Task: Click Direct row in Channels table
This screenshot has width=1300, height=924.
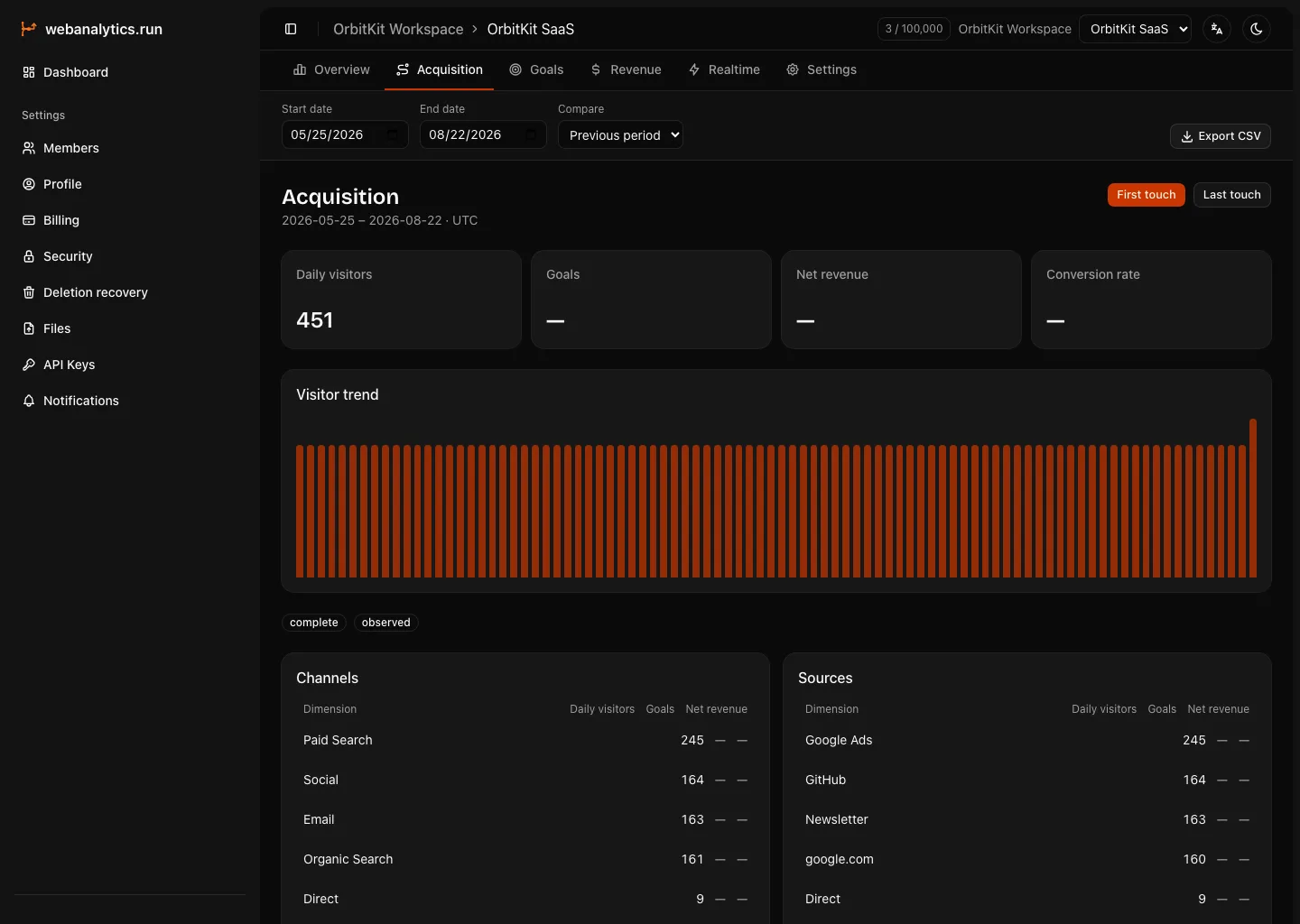Action: 525,899
